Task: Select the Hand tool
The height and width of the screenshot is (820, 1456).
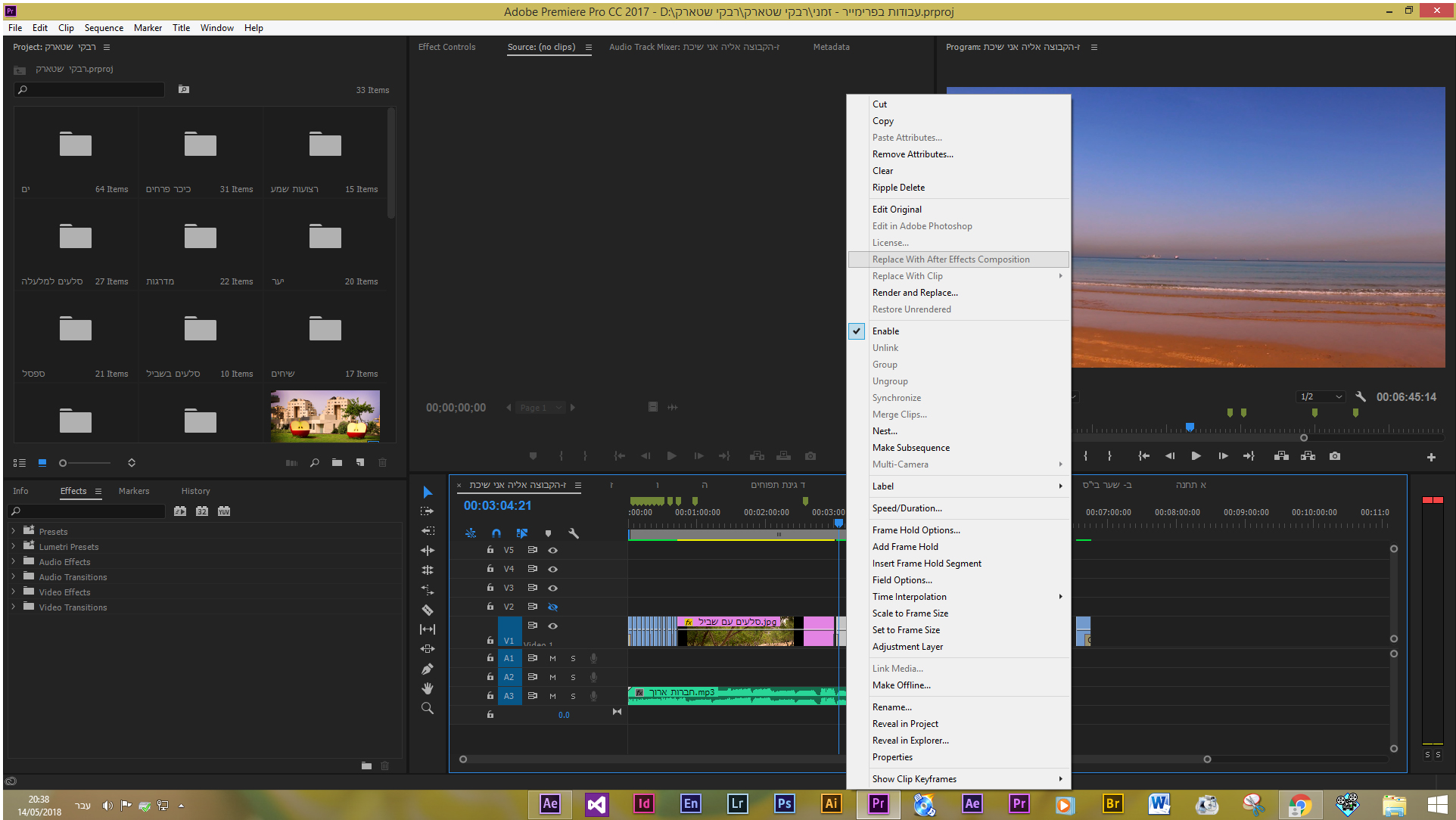Action: click(428, 688)
